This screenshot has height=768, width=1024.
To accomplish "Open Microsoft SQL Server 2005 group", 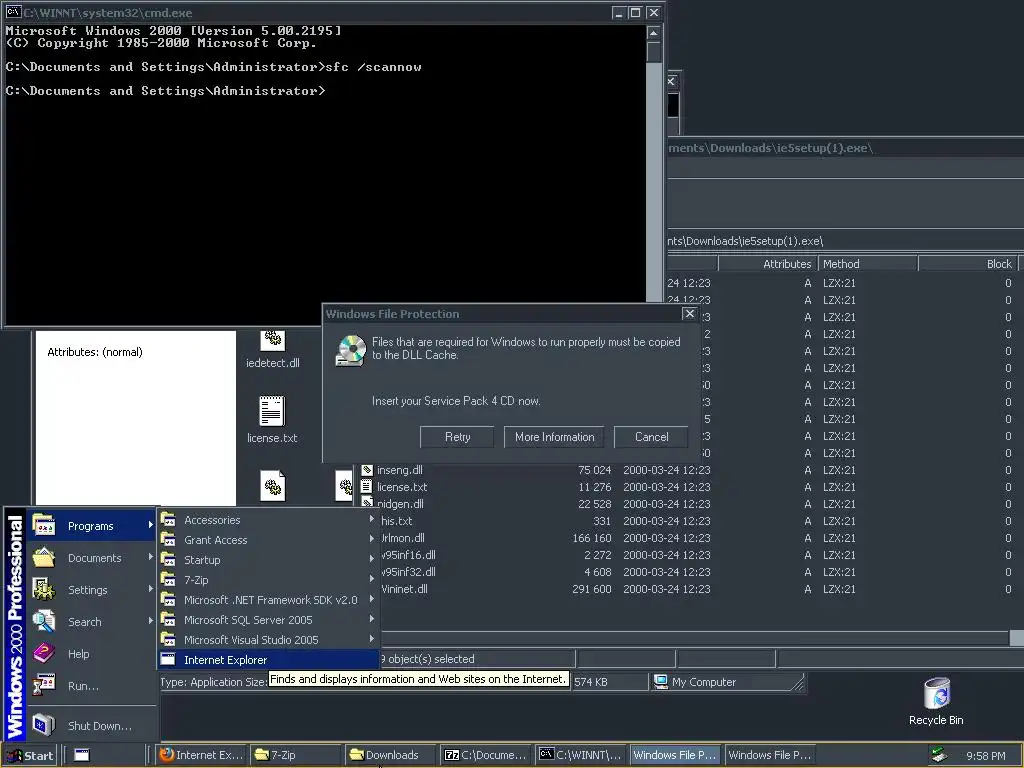I will pyautogui.click(x=268, y=620).
